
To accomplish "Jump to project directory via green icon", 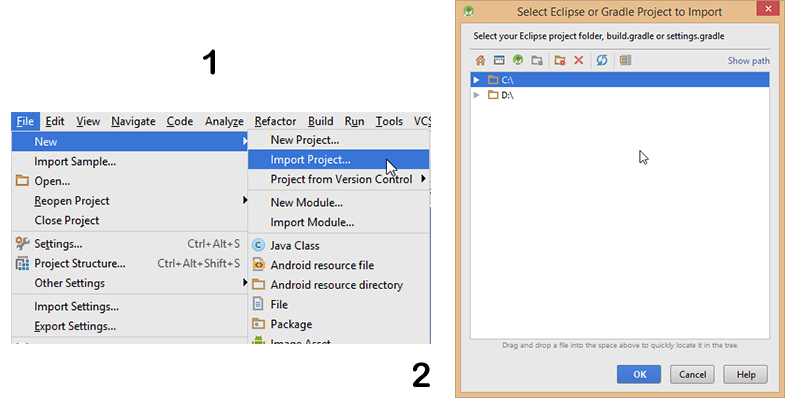I will click(x=518, y=61).
